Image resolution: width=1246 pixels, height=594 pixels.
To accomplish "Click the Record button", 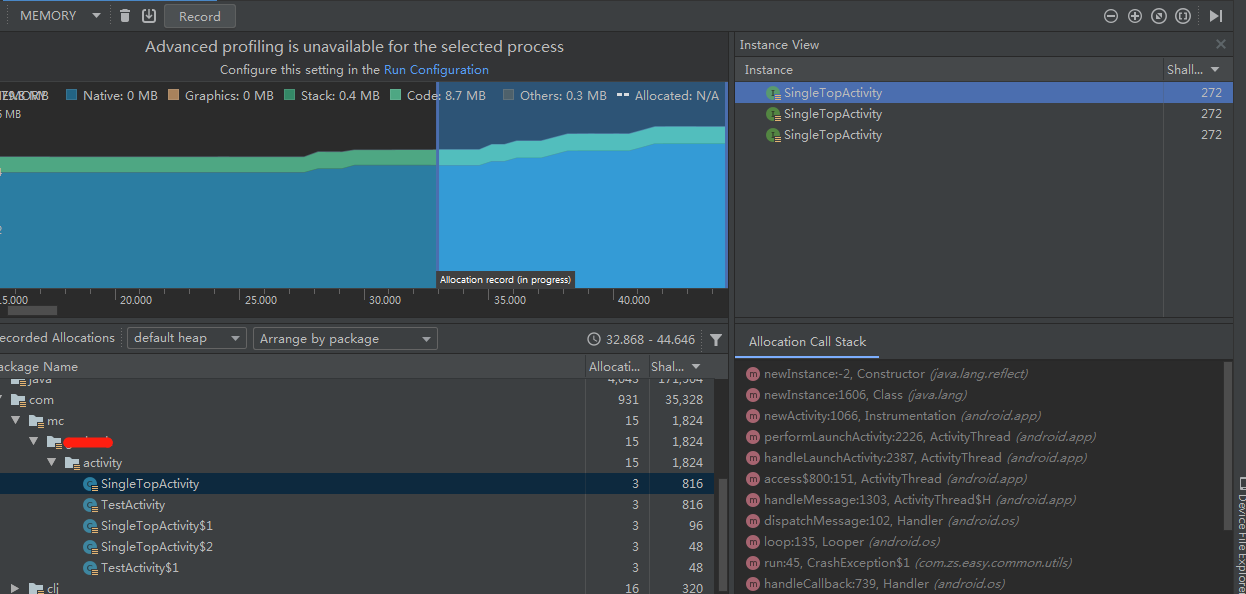I will coord(200,16).
